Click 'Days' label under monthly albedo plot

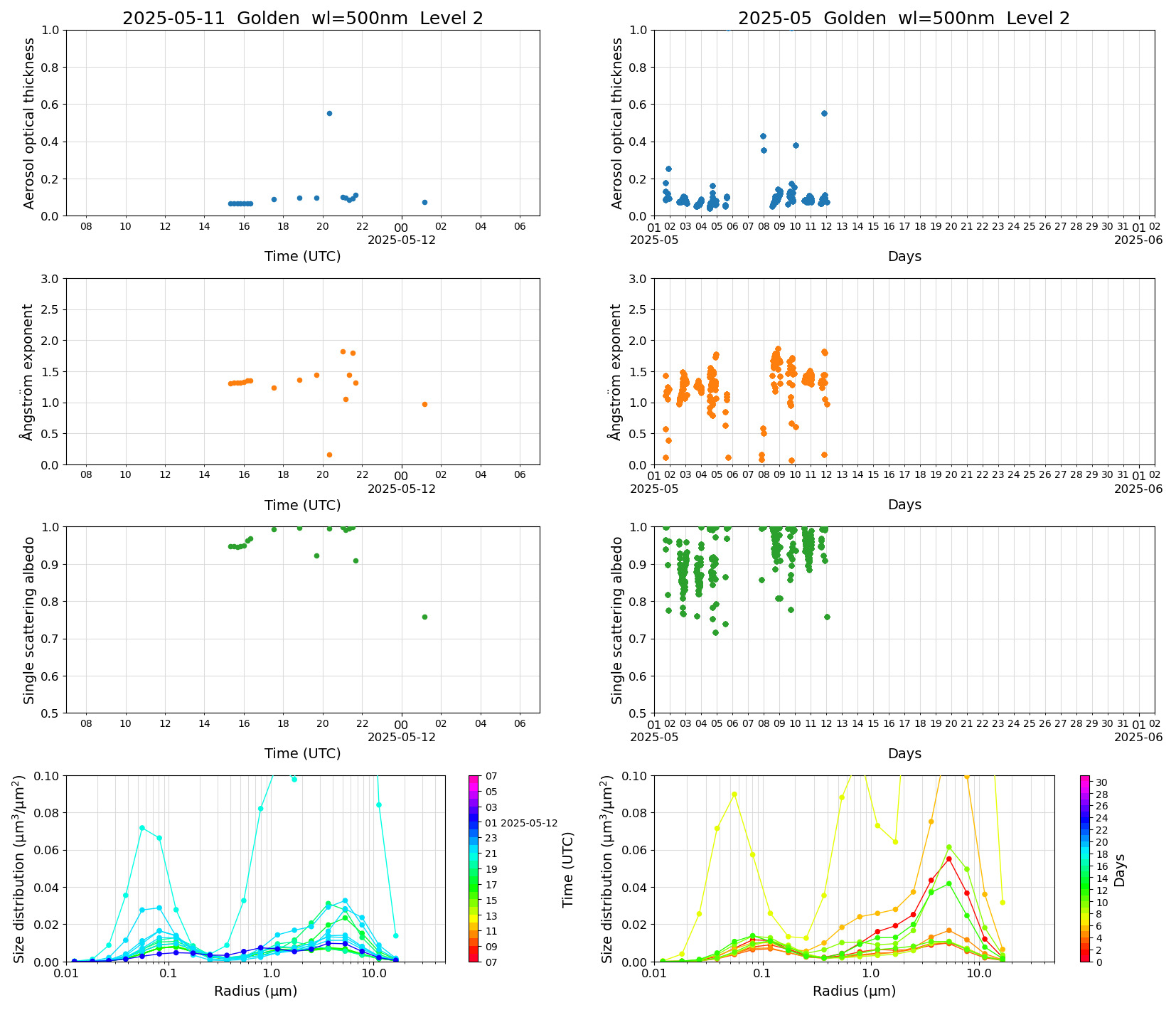[904, 753]
